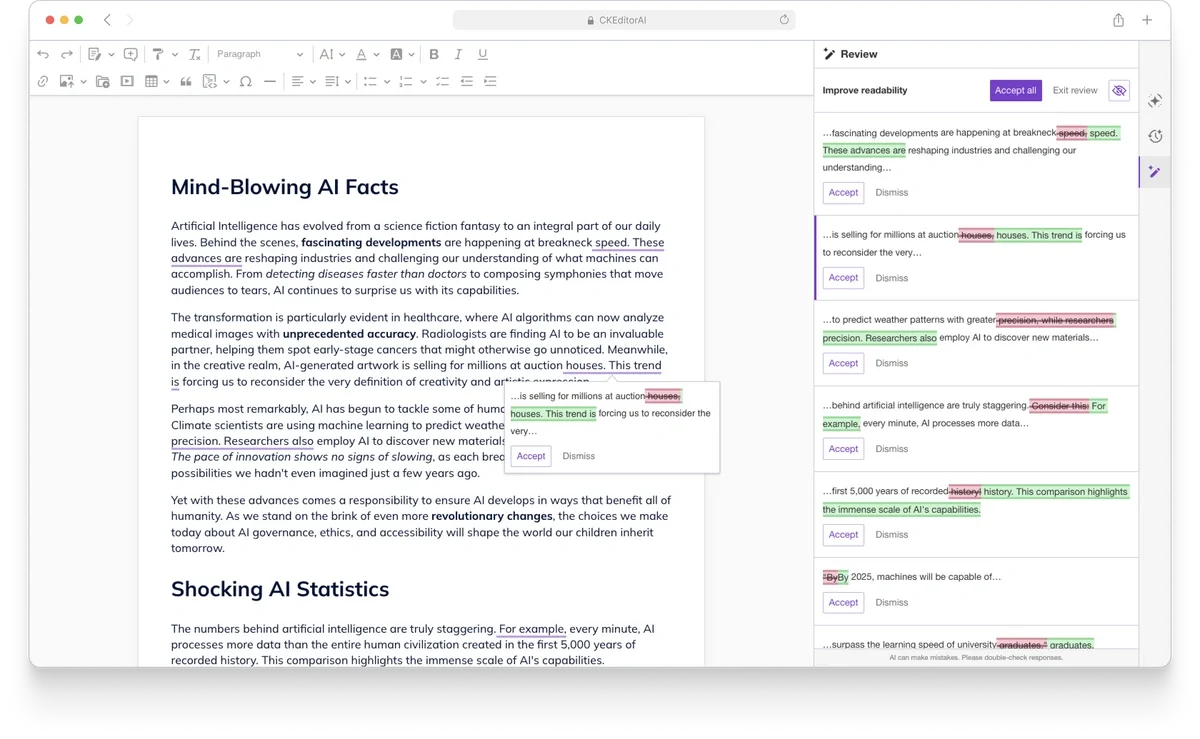Toggle block quote
Screen dimensions: 1200x739
coord(186,81)
